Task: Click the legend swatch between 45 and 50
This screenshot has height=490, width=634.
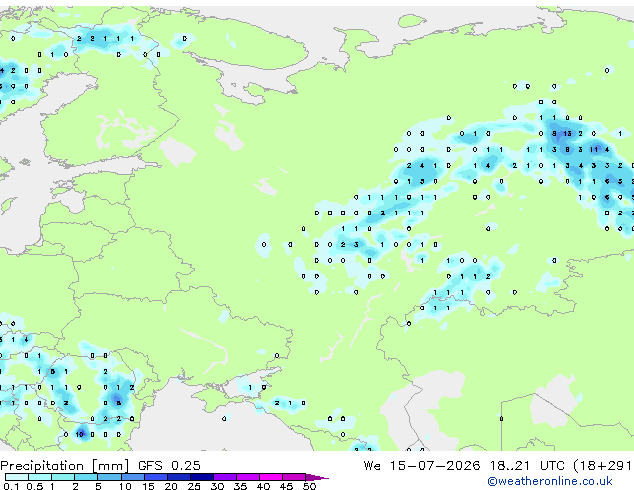Action: tap(294, 477)
